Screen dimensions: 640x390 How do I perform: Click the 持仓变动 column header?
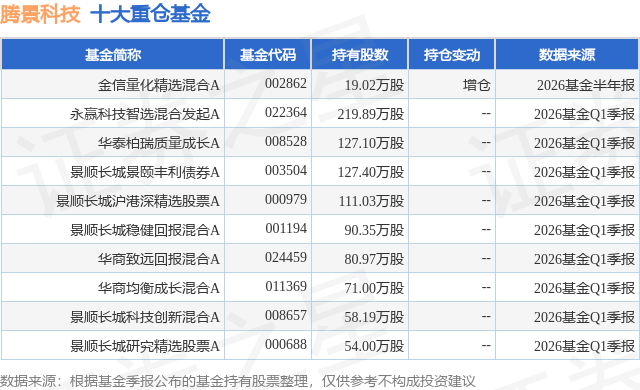452,55
